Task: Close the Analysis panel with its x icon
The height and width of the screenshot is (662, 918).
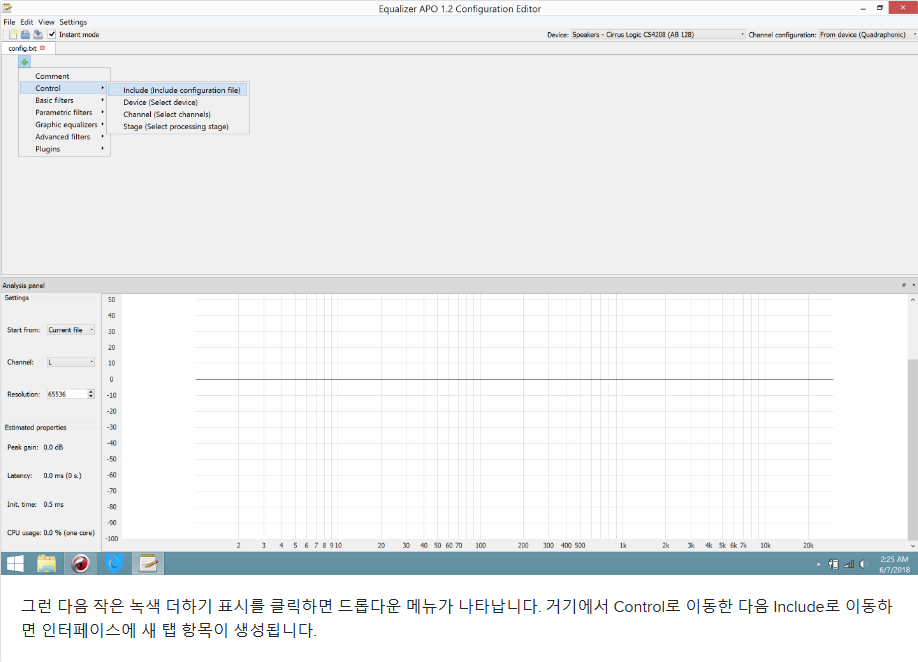Action: [913, 285]
